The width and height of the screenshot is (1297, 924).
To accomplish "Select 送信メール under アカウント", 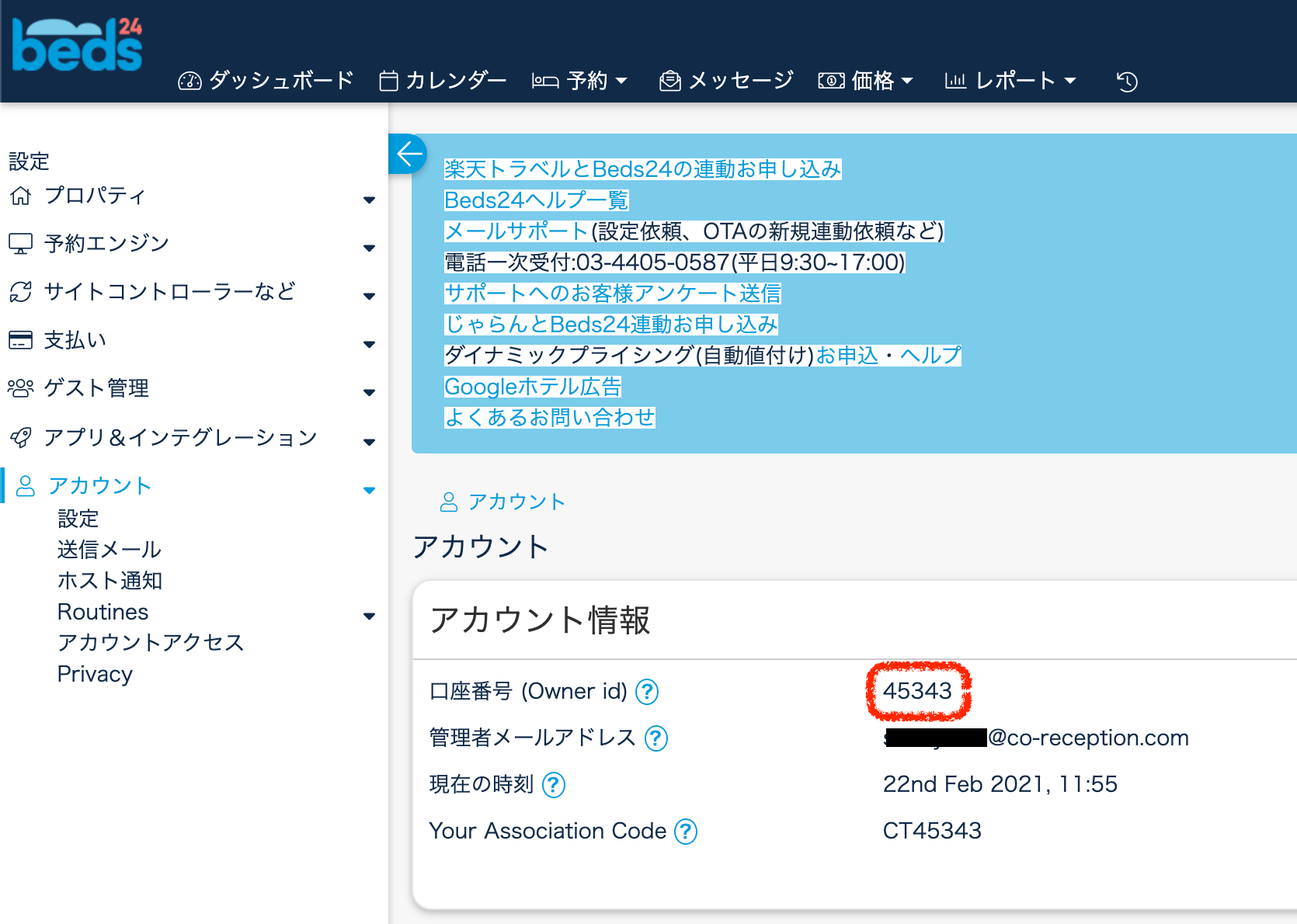I will [x=110, y=550].
